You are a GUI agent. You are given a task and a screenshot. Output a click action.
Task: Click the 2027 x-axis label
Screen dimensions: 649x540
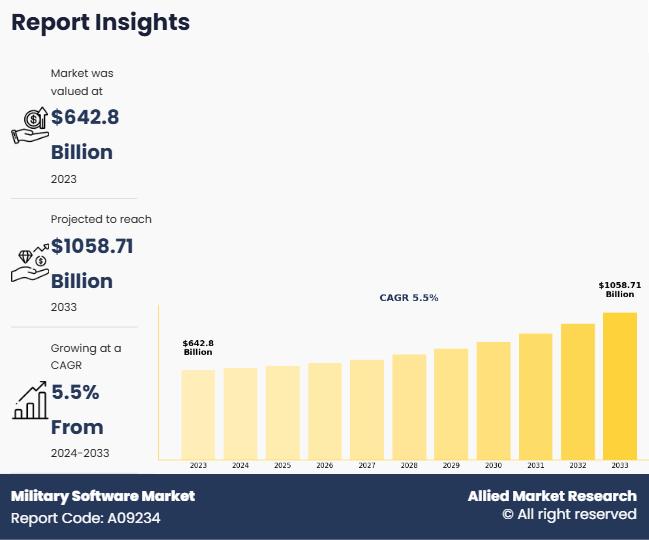click(x=367, y=466)
